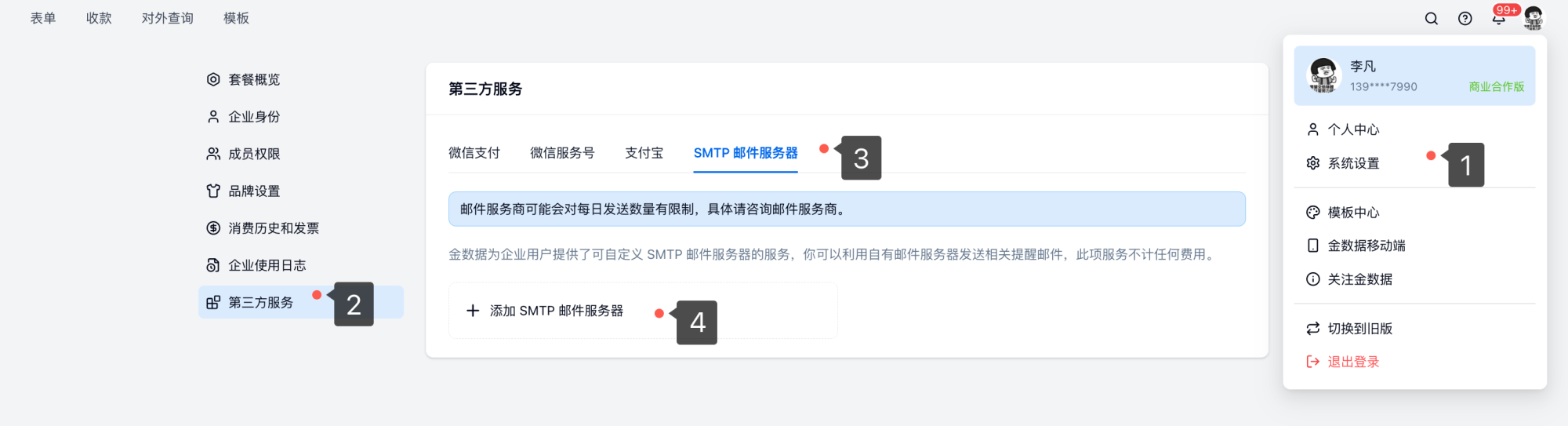
Task: Click the gear icon beside 系统设置
Action: point(1313,163)
